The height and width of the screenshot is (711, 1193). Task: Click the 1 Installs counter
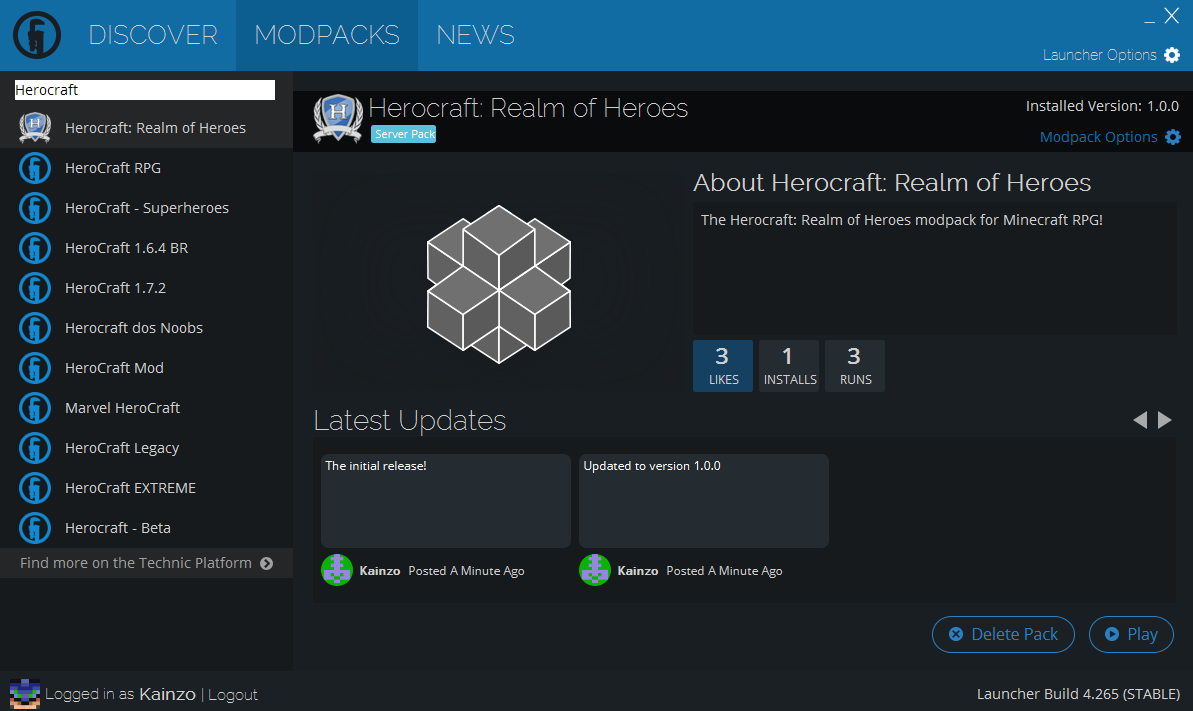pos(789,366)
